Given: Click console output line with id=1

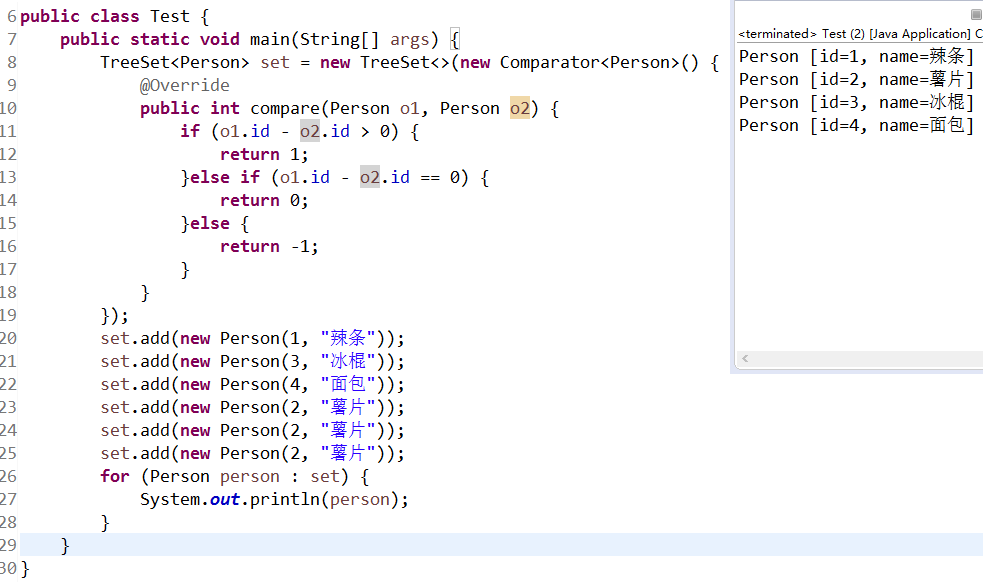Looking at the screenshot, I should (855, 56).
